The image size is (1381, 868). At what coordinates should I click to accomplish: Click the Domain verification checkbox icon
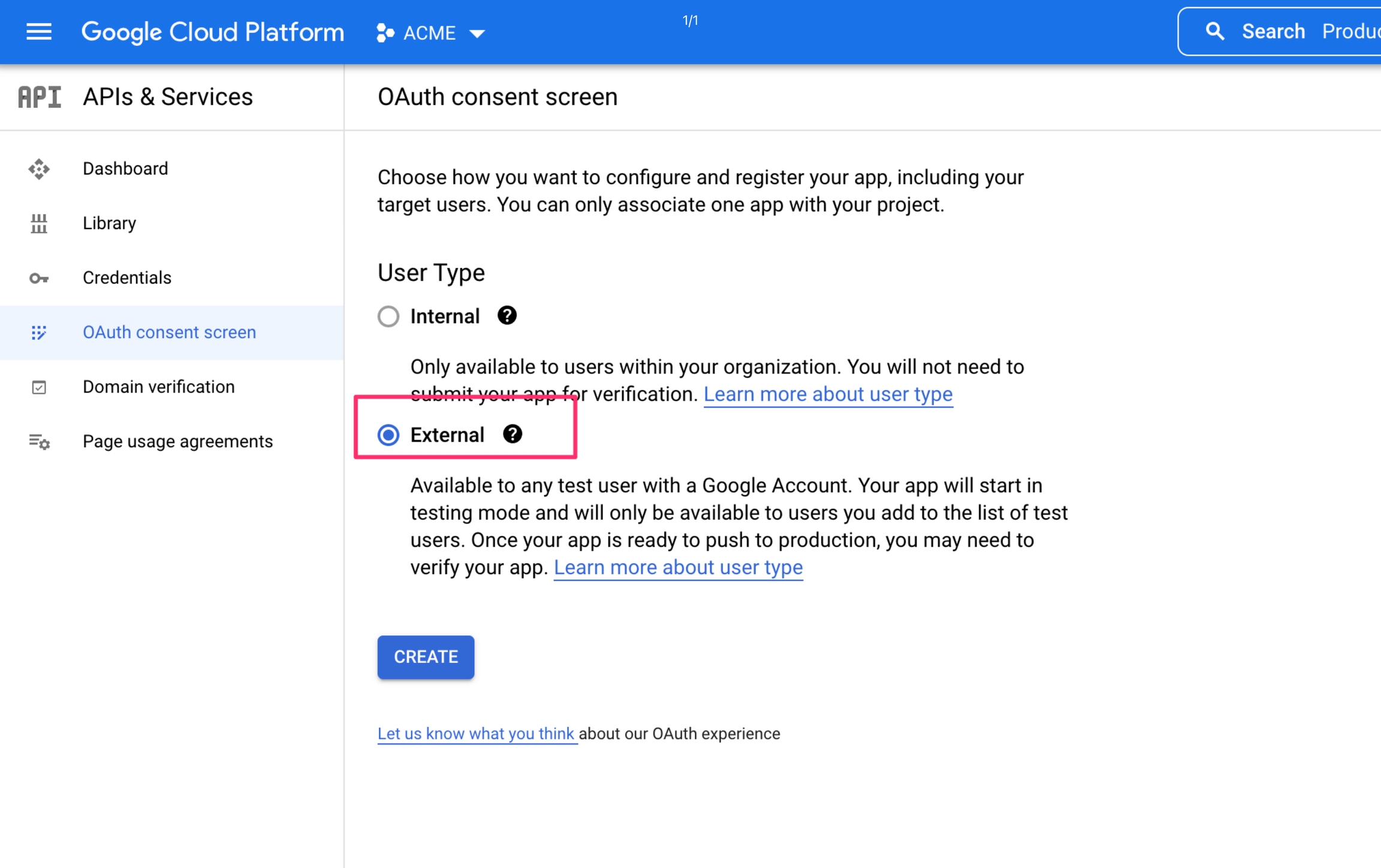(39, 387)
